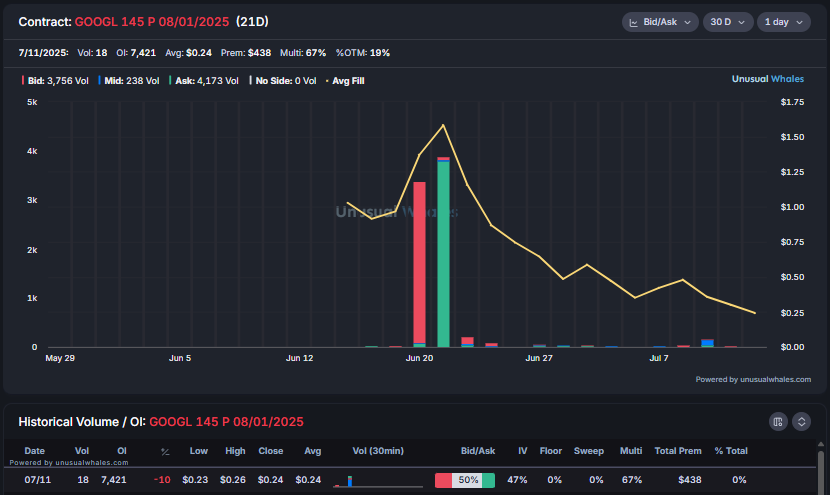Screen dimensions: 830x495
Task: Click the 7,421 OI value in table row
Action: [114, 480]
